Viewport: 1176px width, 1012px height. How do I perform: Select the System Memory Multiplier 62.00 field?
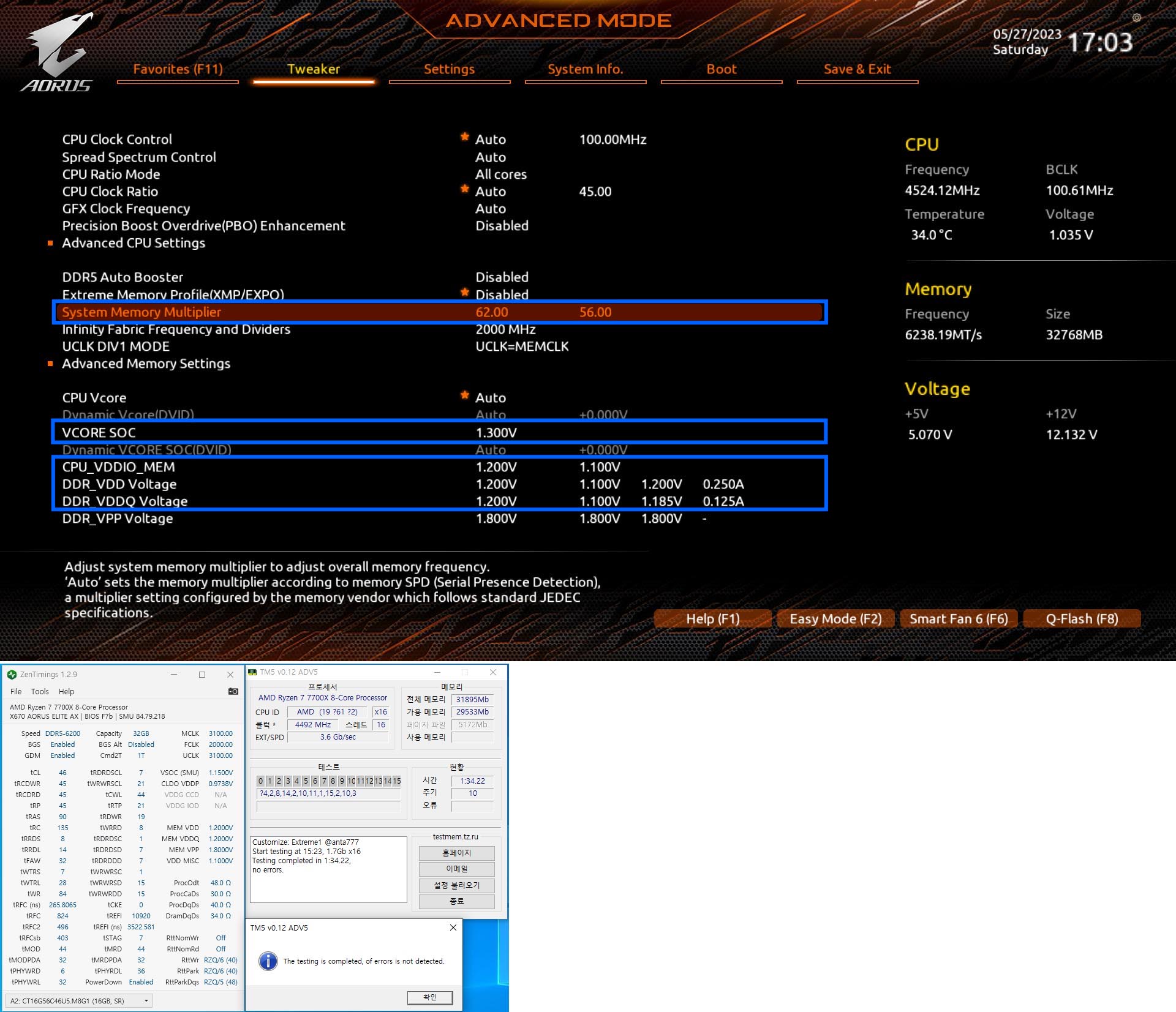pos(491,312)
